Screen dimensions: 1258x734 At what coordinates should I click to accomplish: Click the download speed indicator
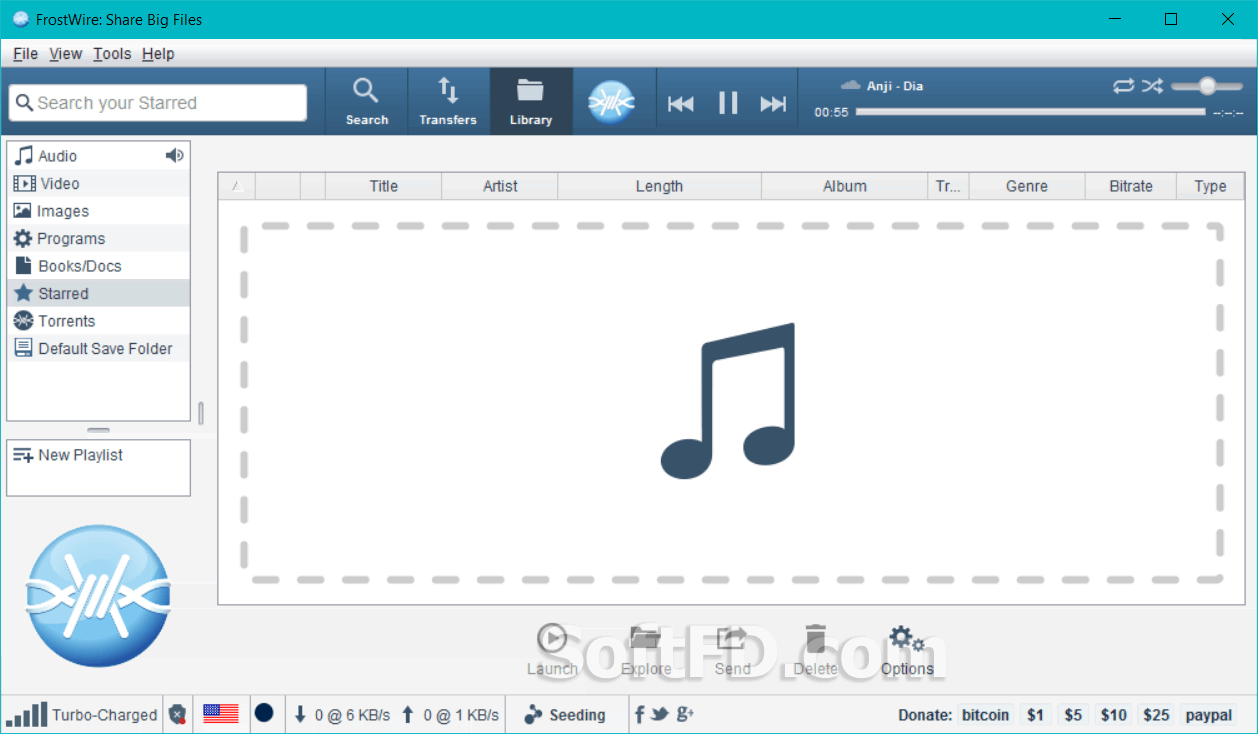(342, 715)
